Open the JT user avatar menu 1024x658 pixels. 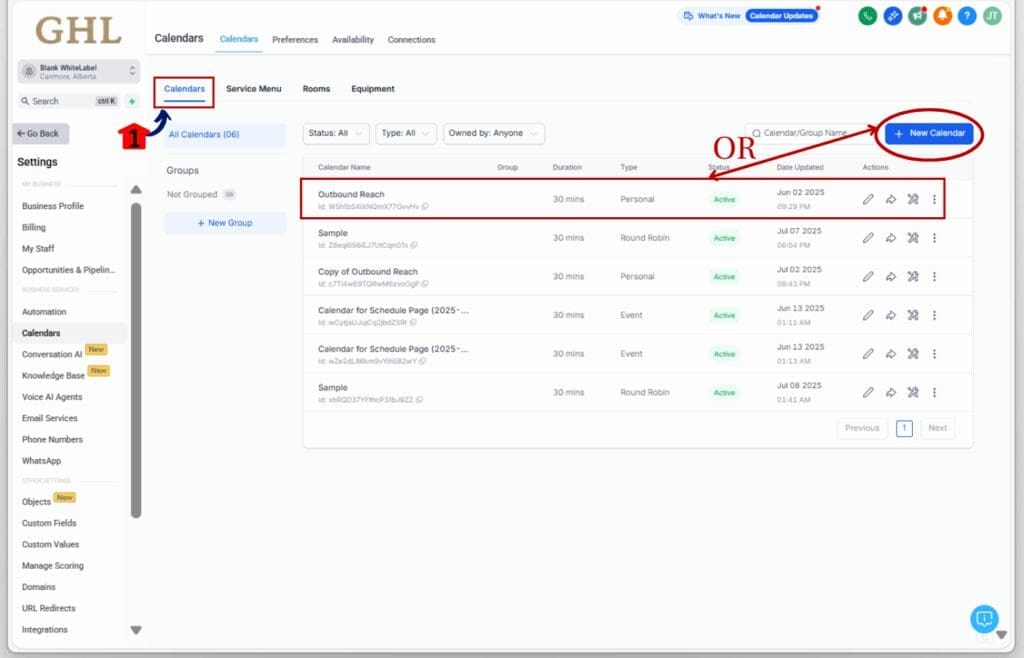992,16
